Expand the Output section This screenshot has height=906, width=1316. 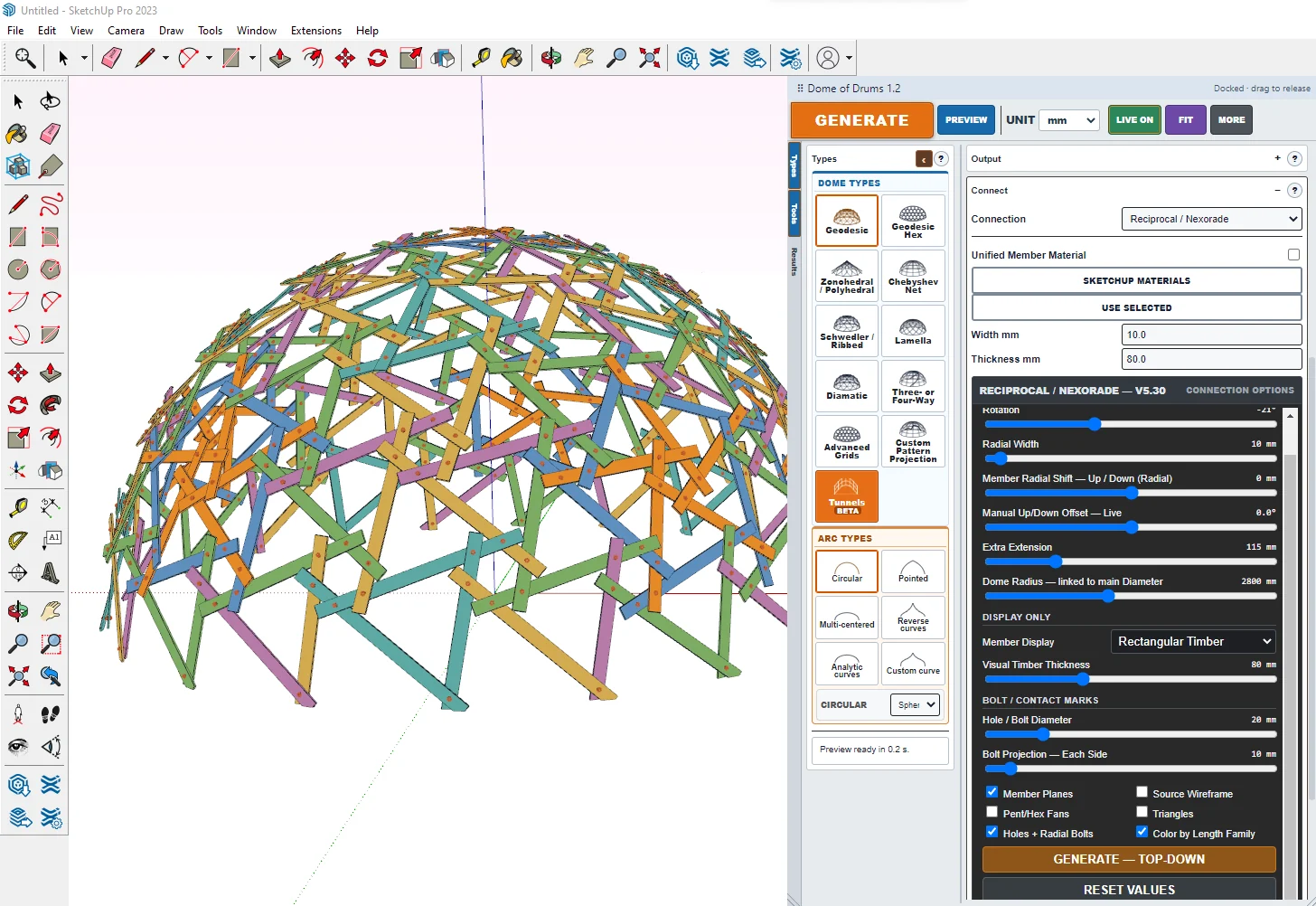click(x=1277, y=158)
